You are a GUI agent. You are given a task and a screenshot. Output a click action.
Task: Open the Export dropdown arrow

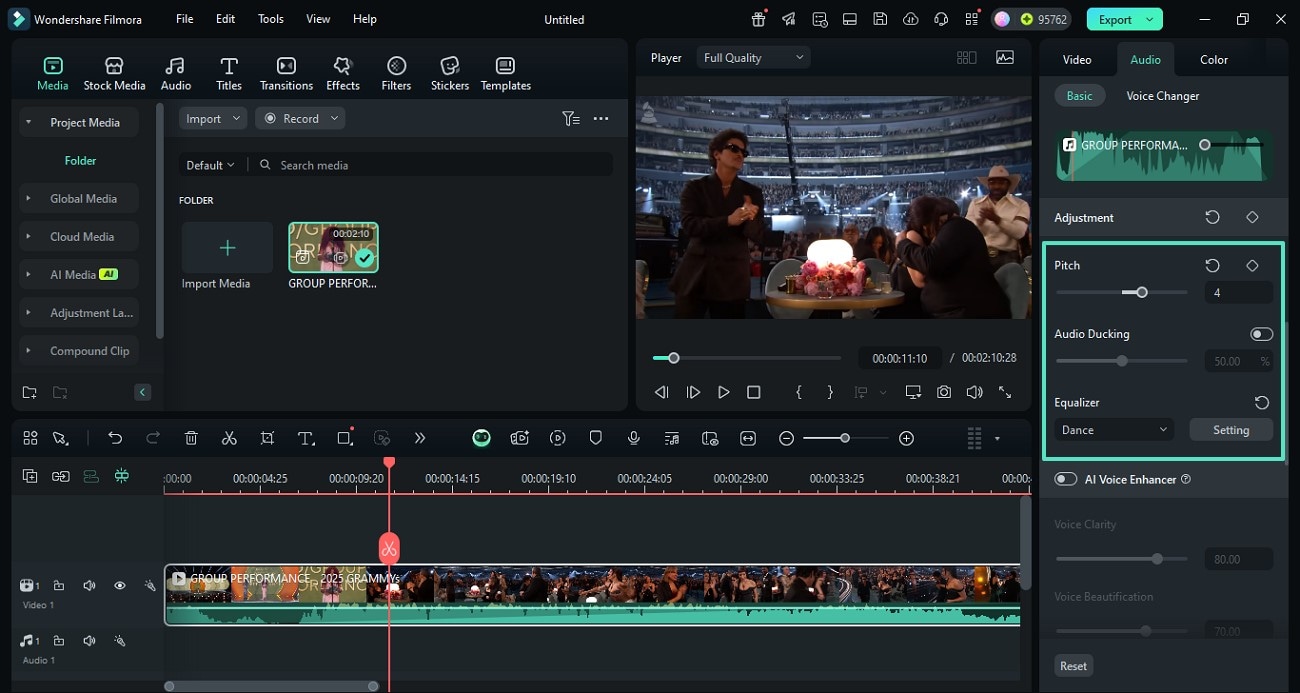tap(1151, 19)
